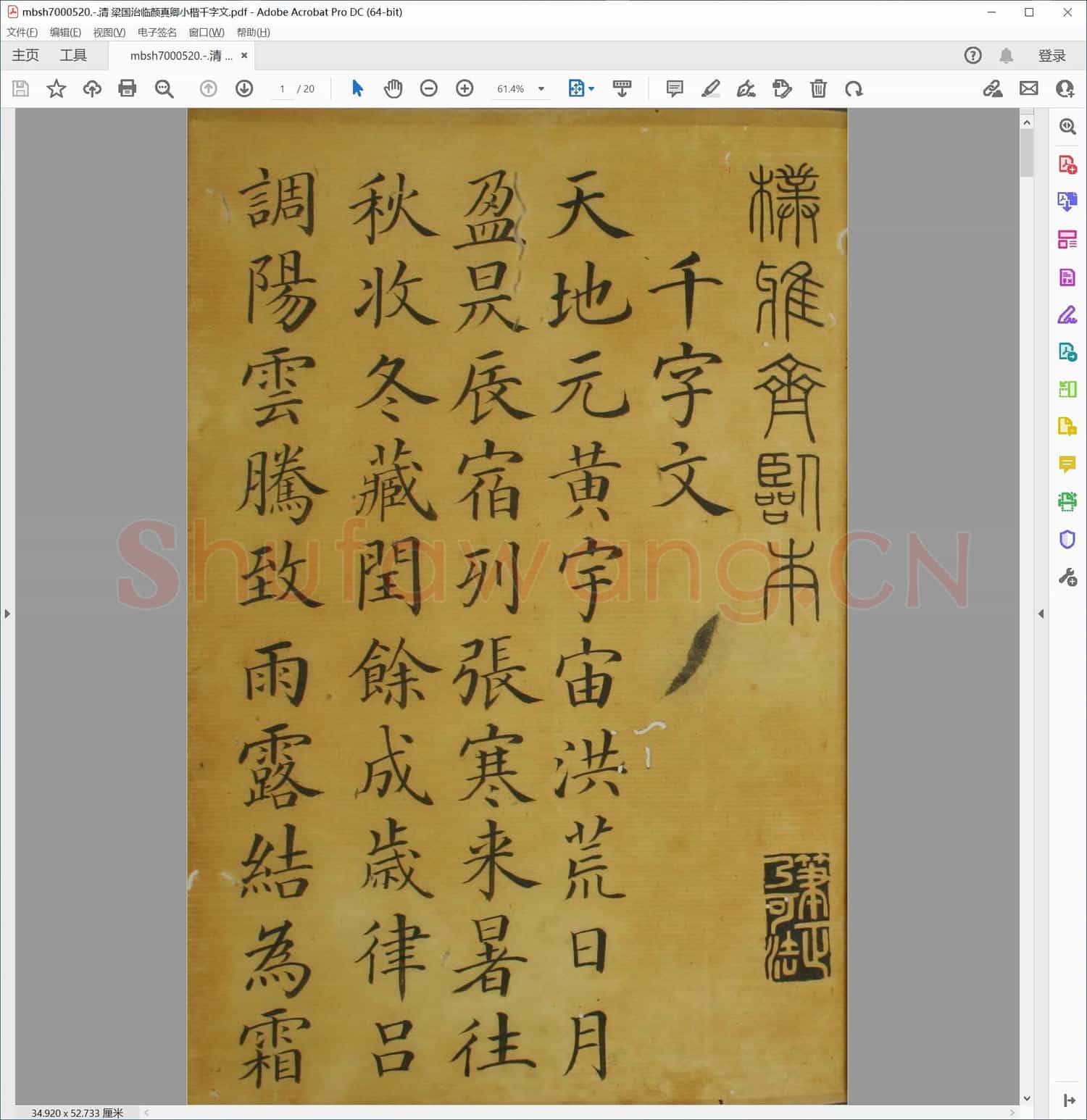The image size is (1087, 1120).
Task: Open the Help question mark button
Action: (973, 55)
